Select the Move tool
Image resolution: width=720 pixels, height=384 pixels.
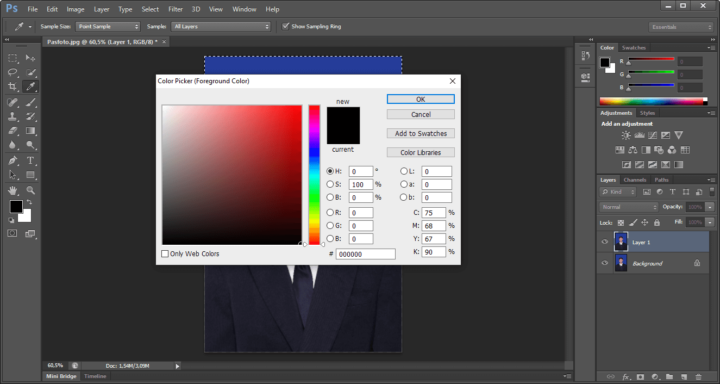tap(30, 58)
